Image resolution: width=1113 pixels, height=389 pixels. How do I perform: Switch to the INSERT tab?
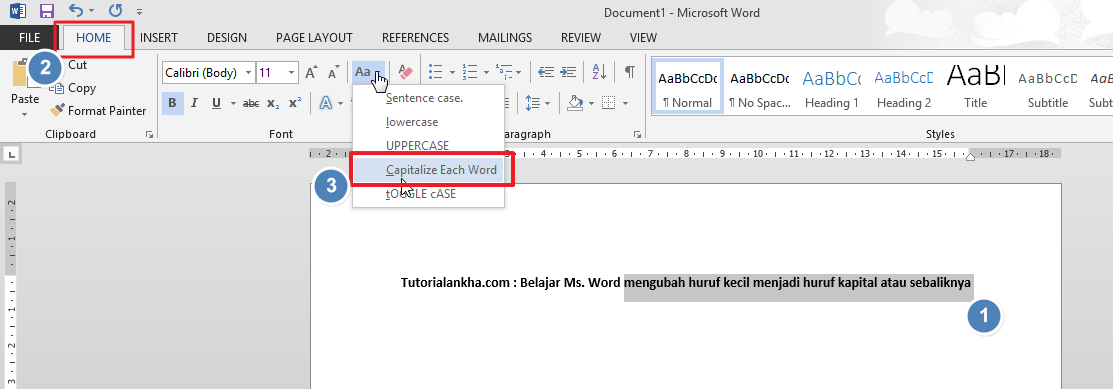[x=158, y=38]
